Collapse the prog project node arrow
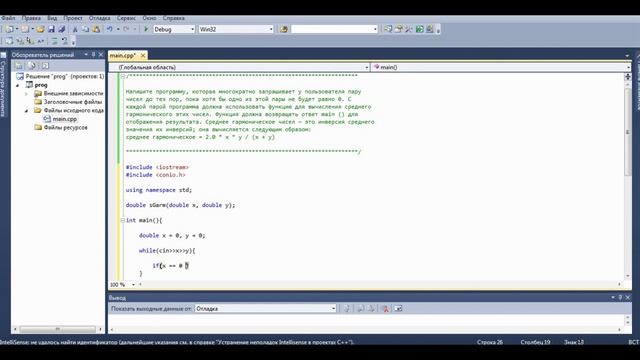The width and height of the screenshot is (640, 360). pos(18,85)
